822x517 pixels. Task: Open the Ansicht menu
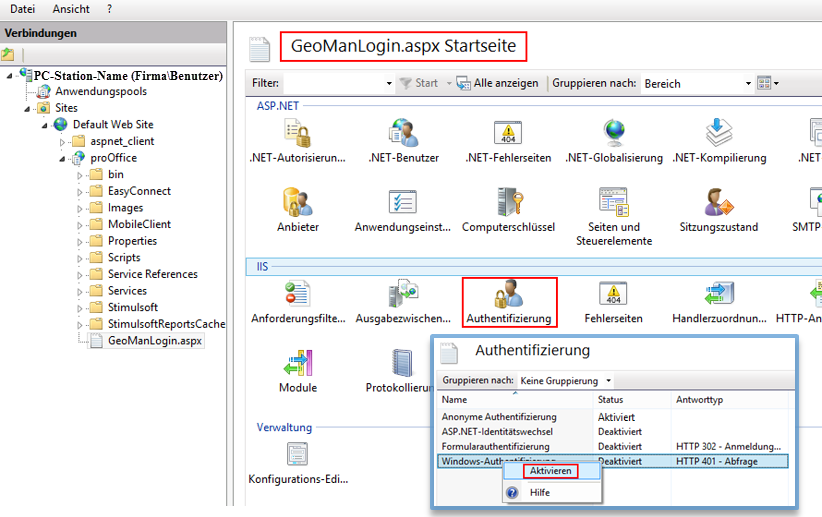click(x=71, y=9)
